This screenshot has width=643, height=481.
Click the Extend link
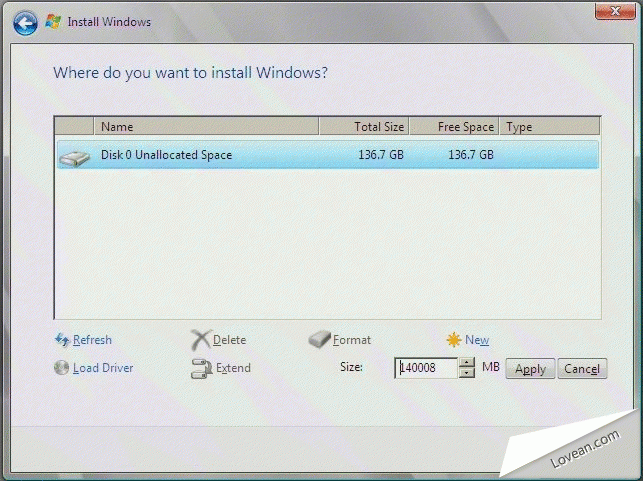coord(233,368)
